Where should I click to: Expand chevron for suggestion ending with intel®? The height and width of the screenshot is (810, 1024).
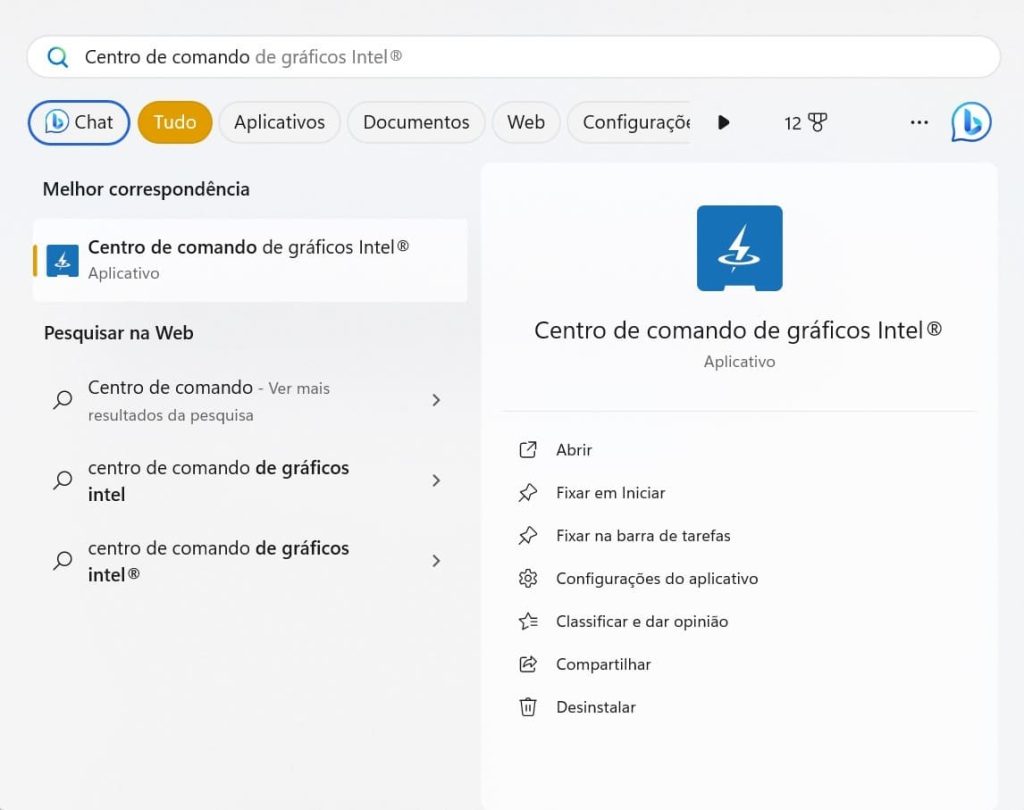click(436, 561)
